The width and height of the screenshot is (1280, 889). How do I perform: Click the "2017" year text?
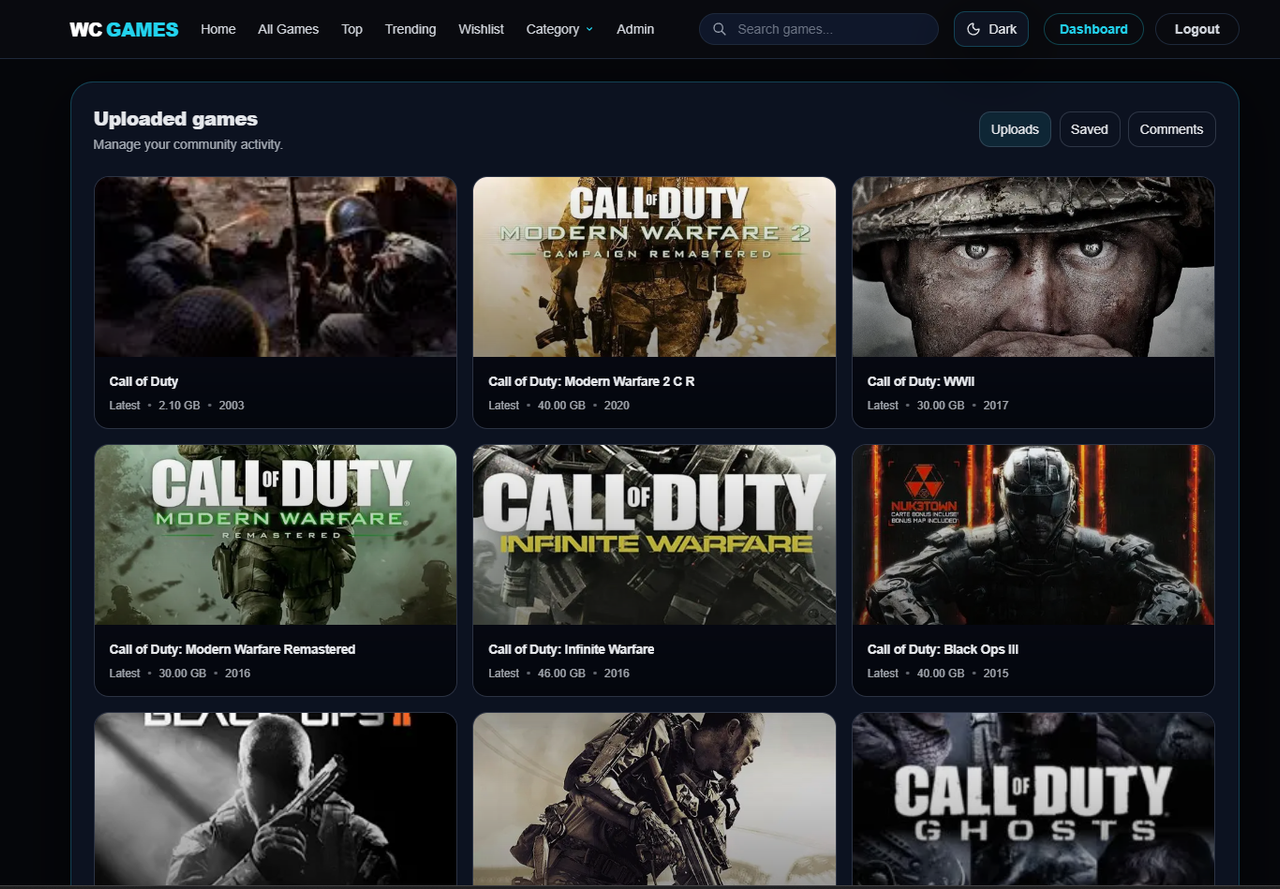click(996, 405)
